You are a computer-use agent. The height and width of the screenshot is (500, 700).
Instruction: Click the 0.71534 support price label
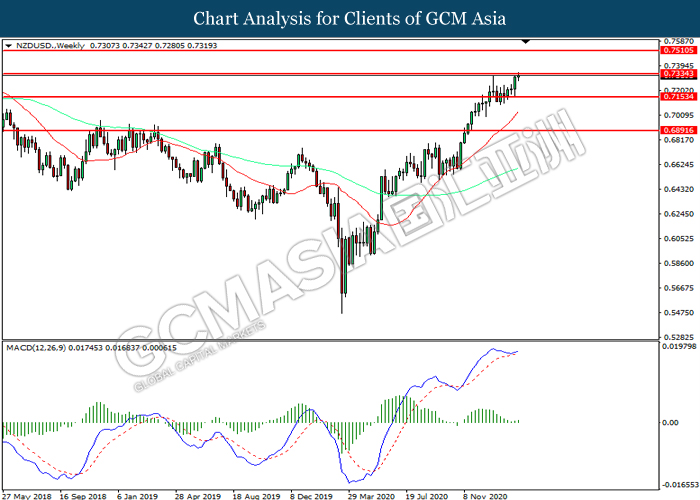[679, 96]
